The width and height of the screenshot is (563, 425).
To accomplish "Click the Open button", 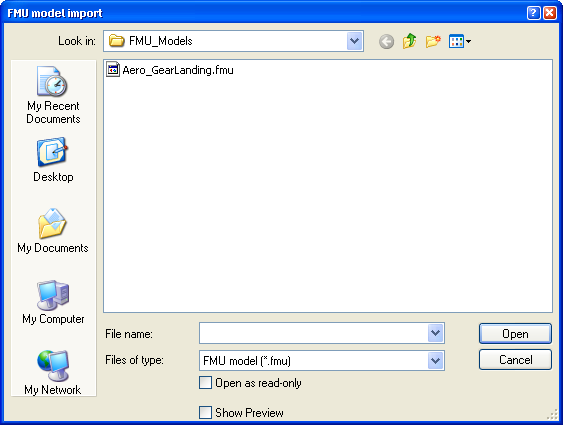I will tap(515, 333).
